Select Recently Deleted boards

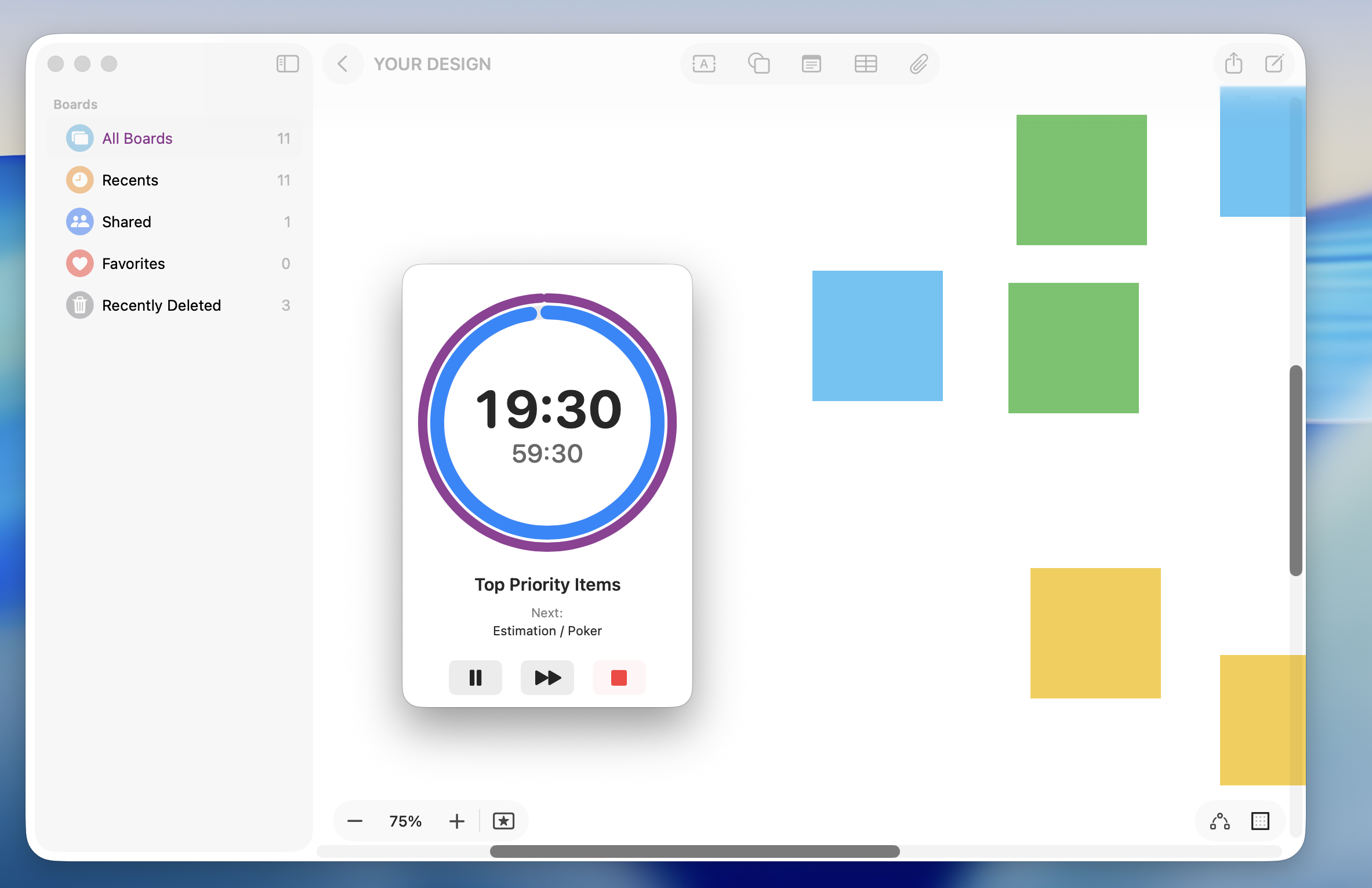click(161, 305)
